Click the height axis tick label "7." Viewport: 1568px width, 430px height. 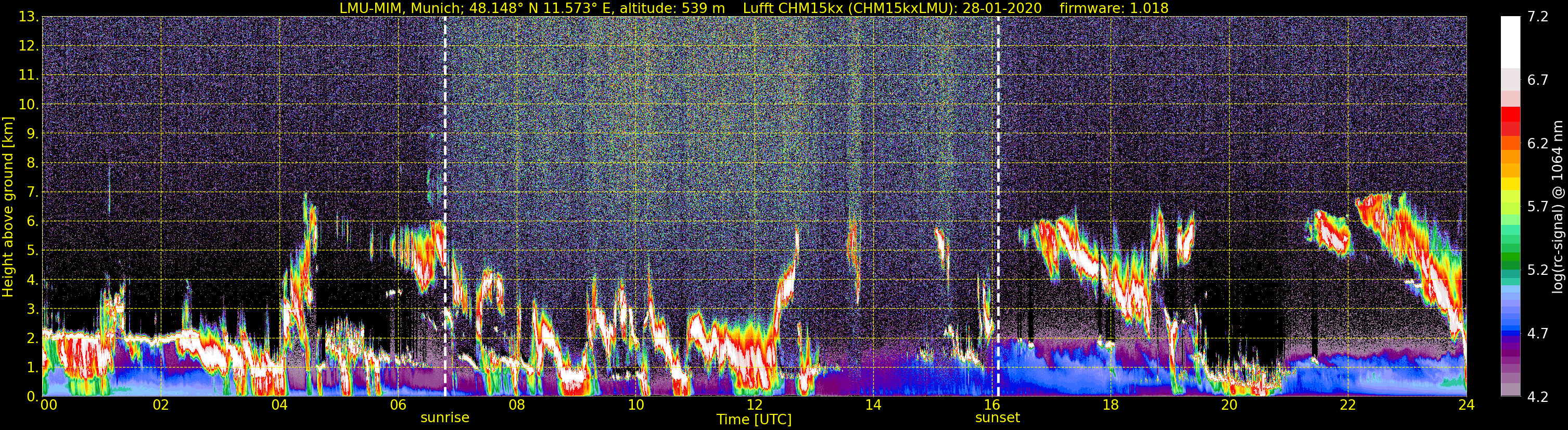[x=33, y=193]
